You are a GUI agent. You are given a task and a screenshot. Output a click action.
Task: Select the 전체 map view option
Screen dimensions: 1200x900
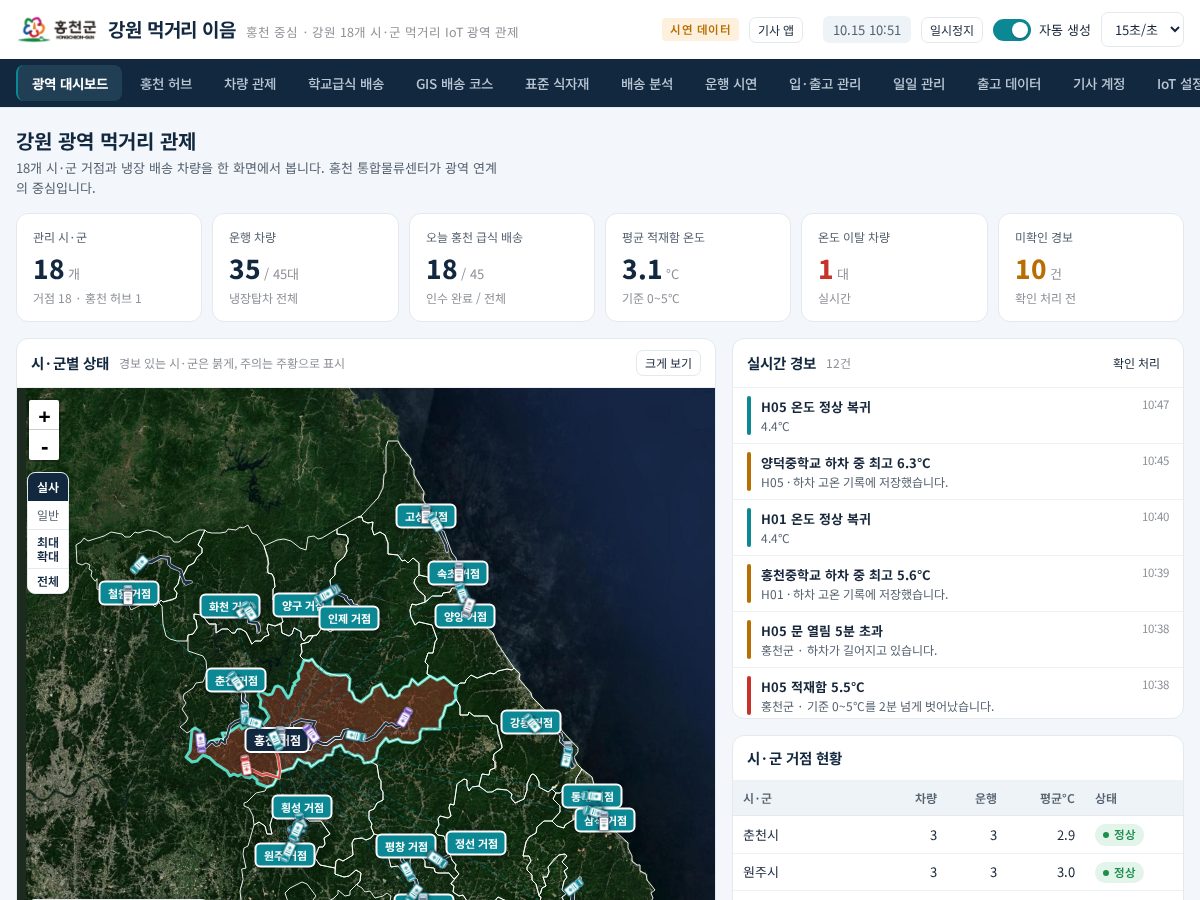pyautogui.click(x=48, y=581)
